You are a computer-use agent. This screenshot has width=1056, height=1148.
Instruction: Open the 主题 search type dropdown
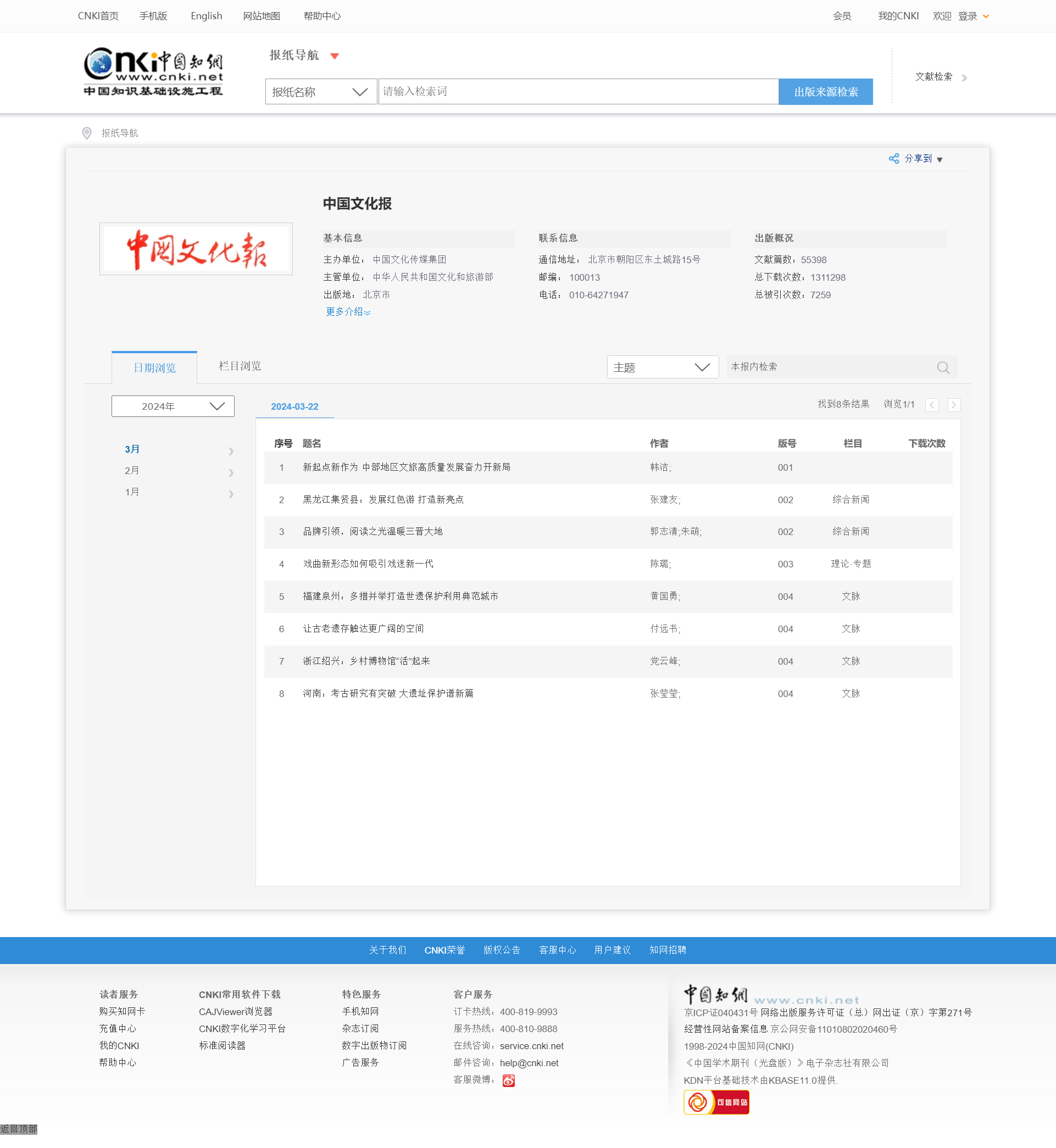662,367
